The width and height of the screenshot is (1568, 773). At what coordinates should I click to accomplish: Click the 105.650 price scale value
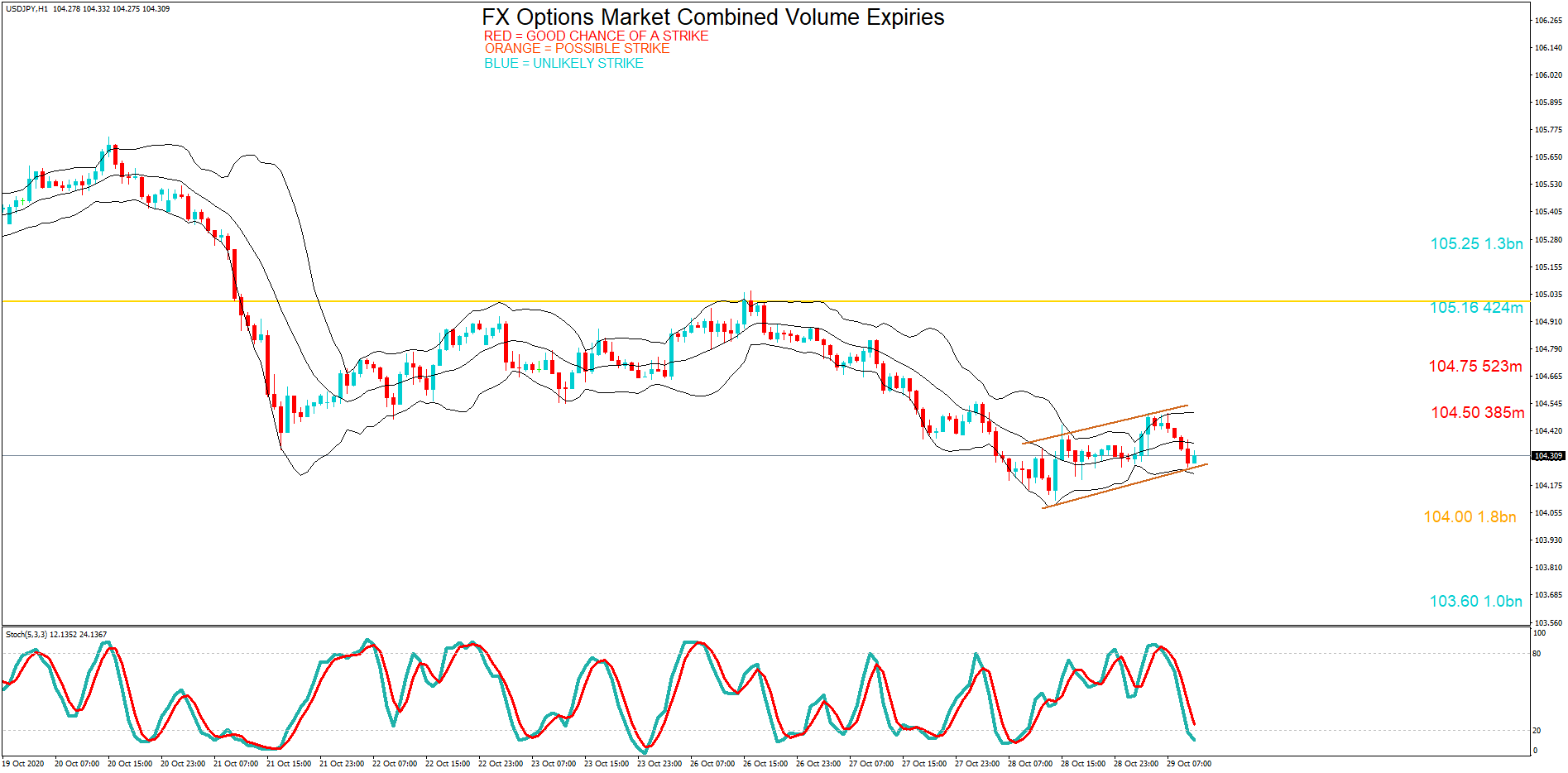1548,156
